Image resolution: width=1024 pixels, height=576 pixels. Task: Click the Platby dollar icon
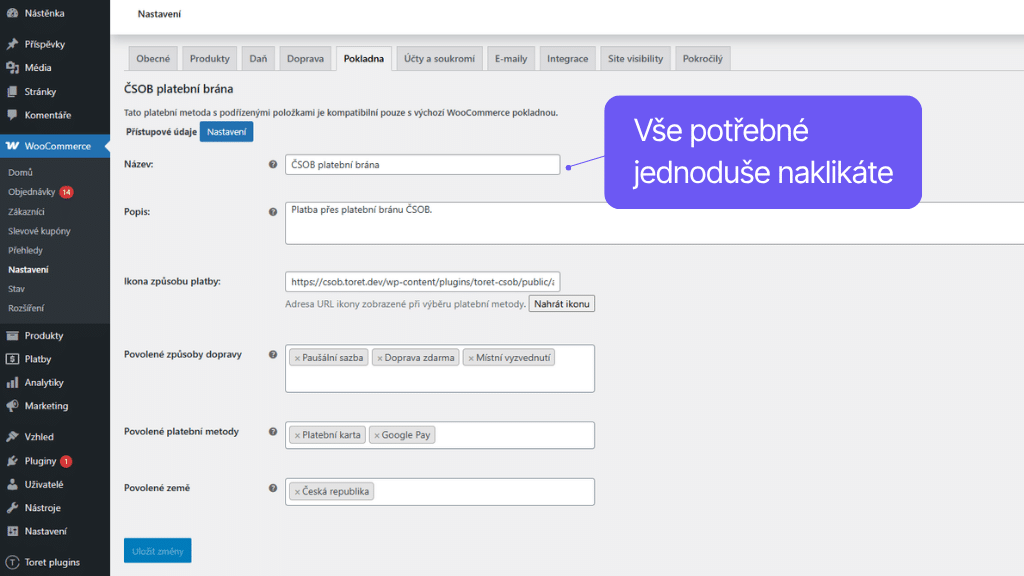12,359
